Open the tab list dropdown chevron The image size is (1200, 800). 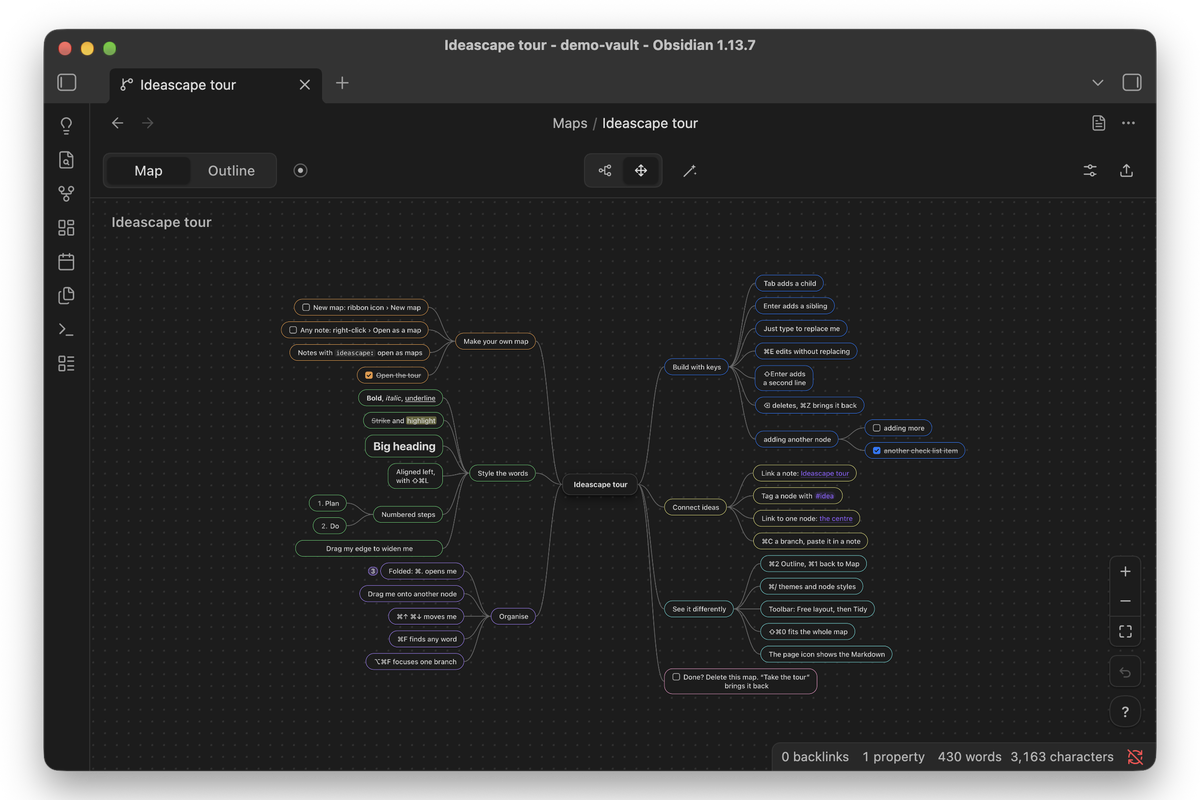coord(1097,83)
